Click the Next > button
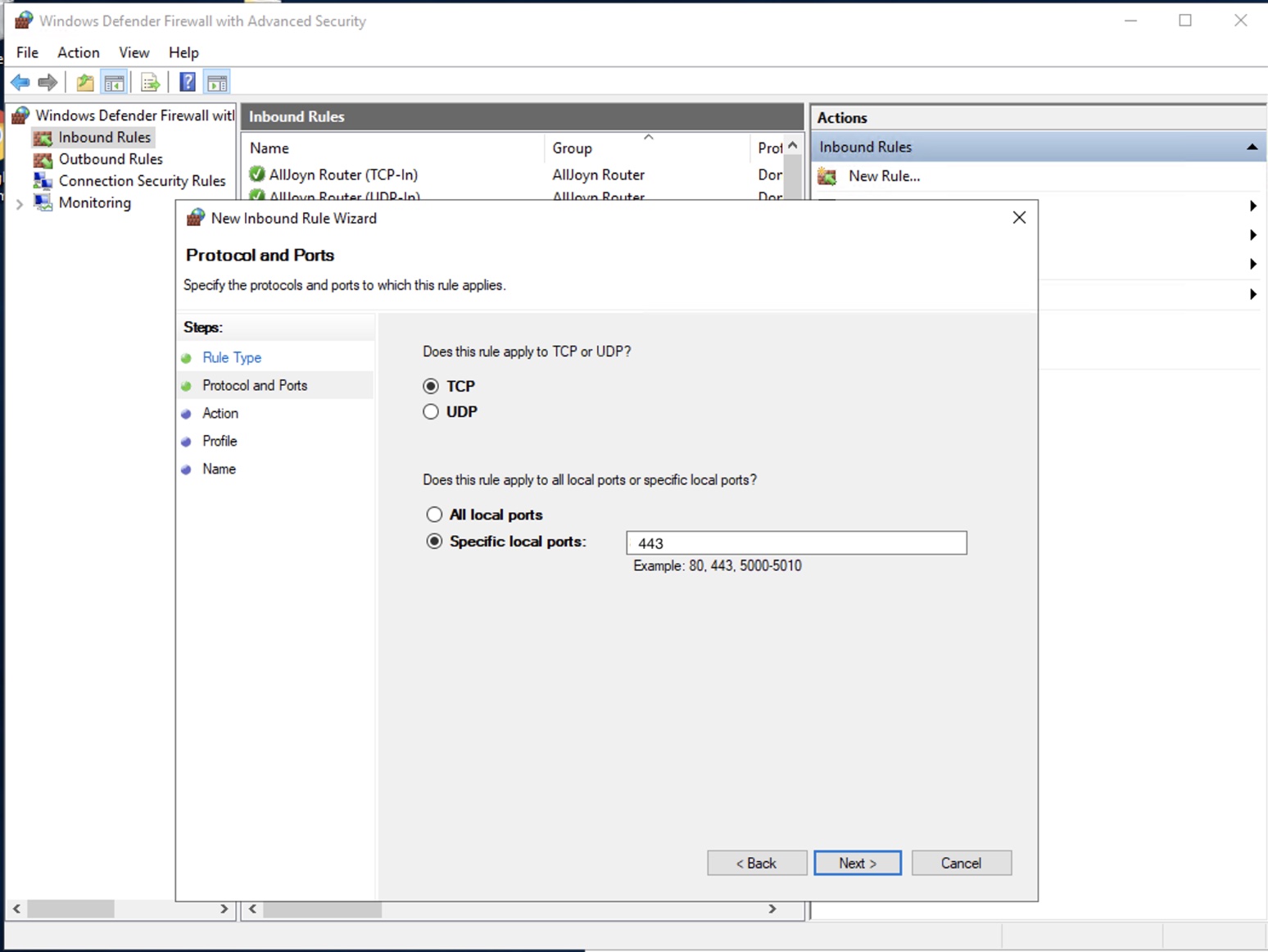 click(857, 863)
